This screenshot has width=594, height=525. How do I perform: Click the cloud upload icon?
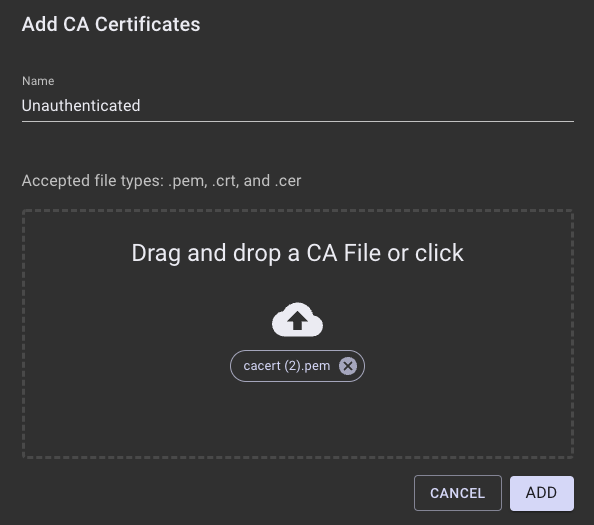(x=297, y=320)
